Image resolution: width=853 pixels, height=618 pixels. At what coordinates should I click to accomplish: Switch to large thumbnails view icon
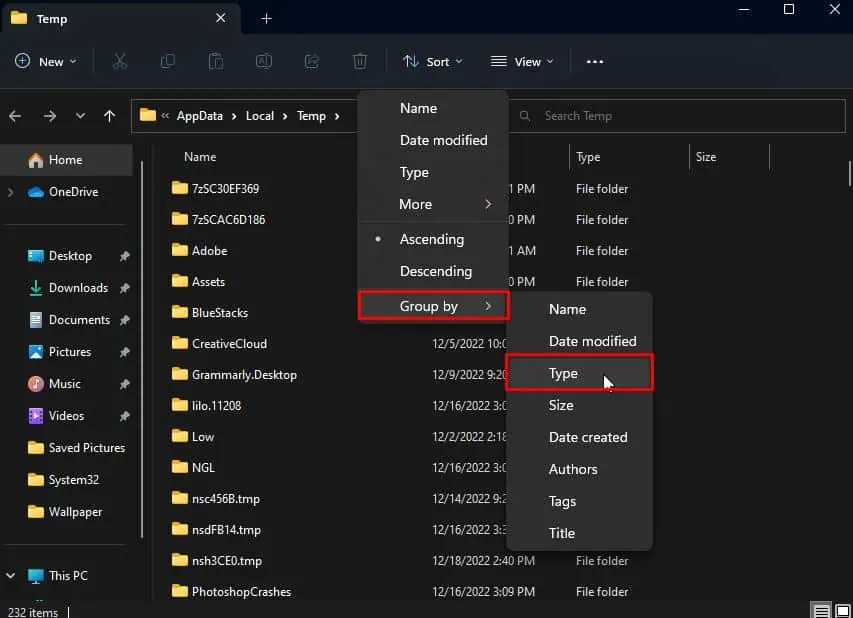pos(842,610)
